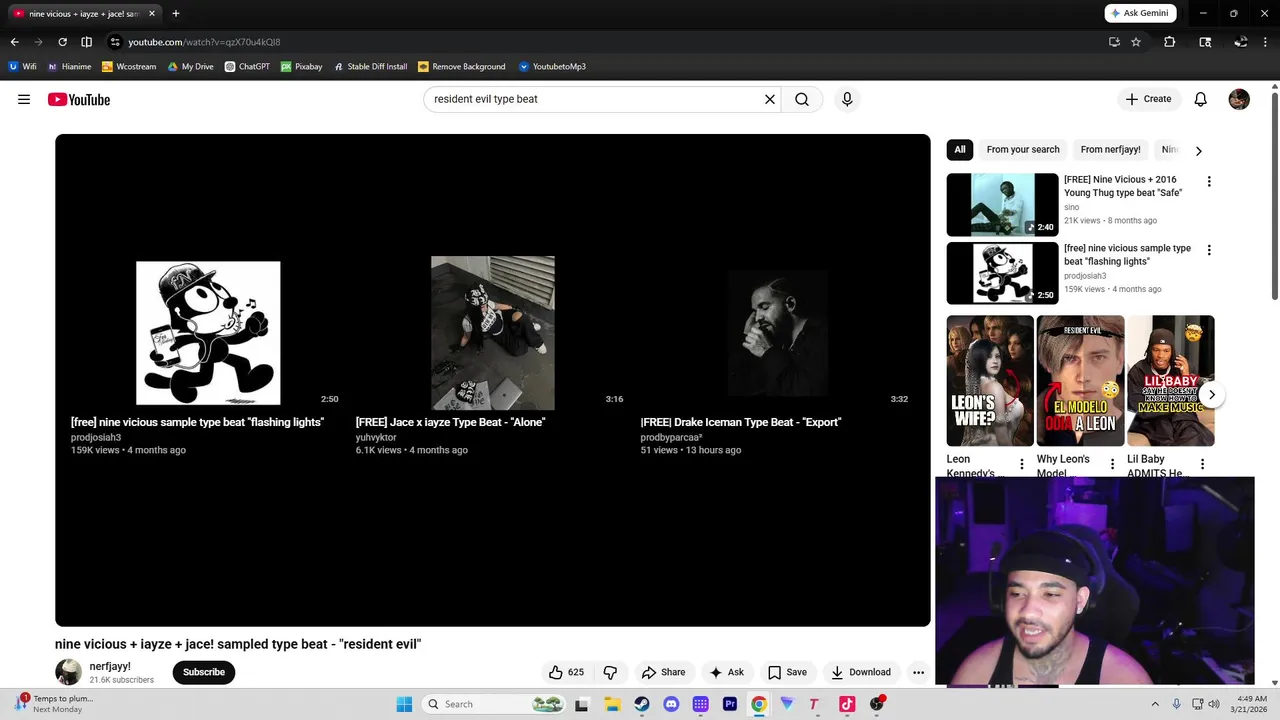Viewport: 1280px width, 720px height.
Task: Open options for the Leon Kennedy's short
Action: [x=1021, y=464]
